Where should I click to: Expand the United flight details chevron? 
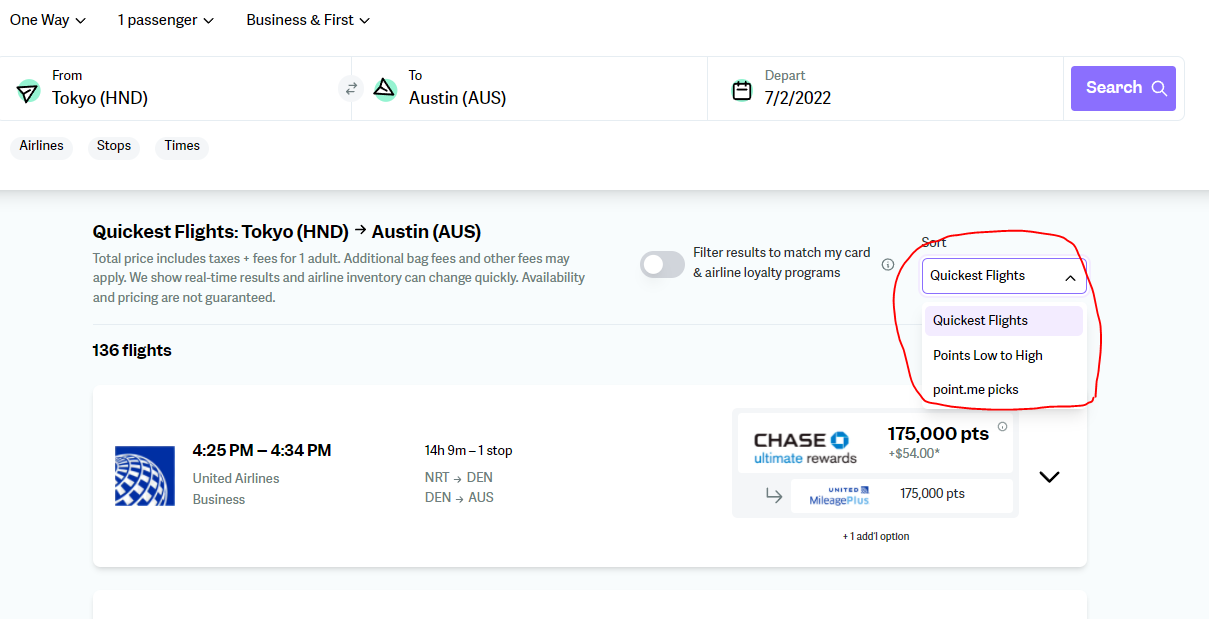1049,477
